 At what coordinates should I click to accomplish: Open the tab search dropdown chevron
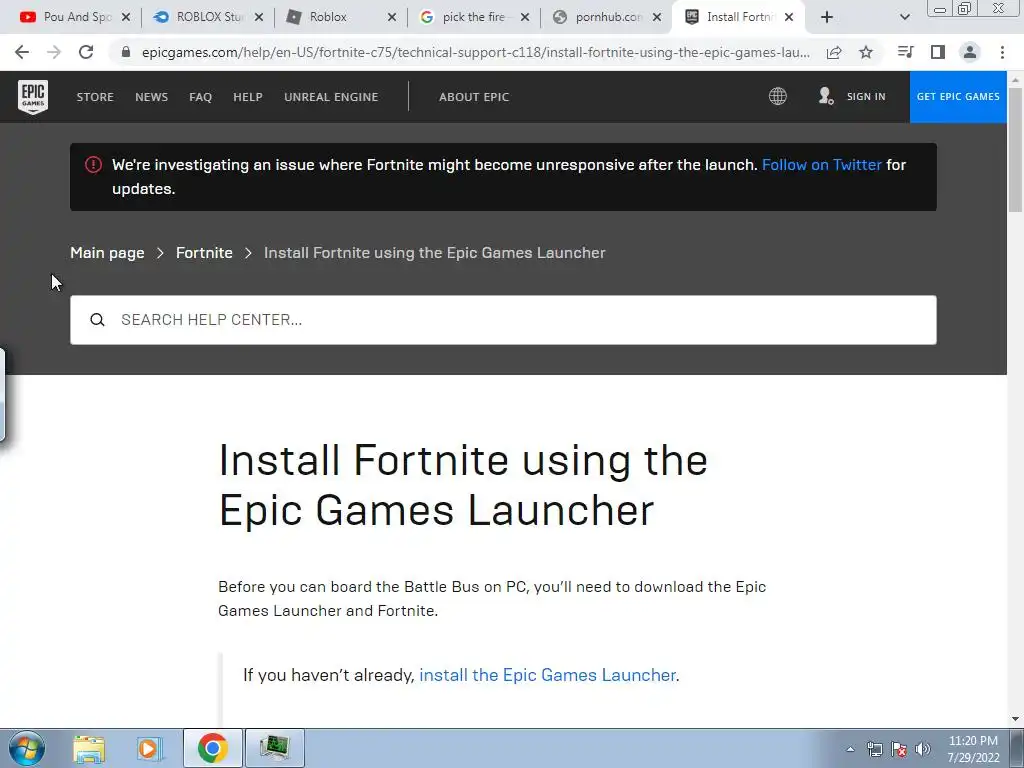[x=904, y=17]
